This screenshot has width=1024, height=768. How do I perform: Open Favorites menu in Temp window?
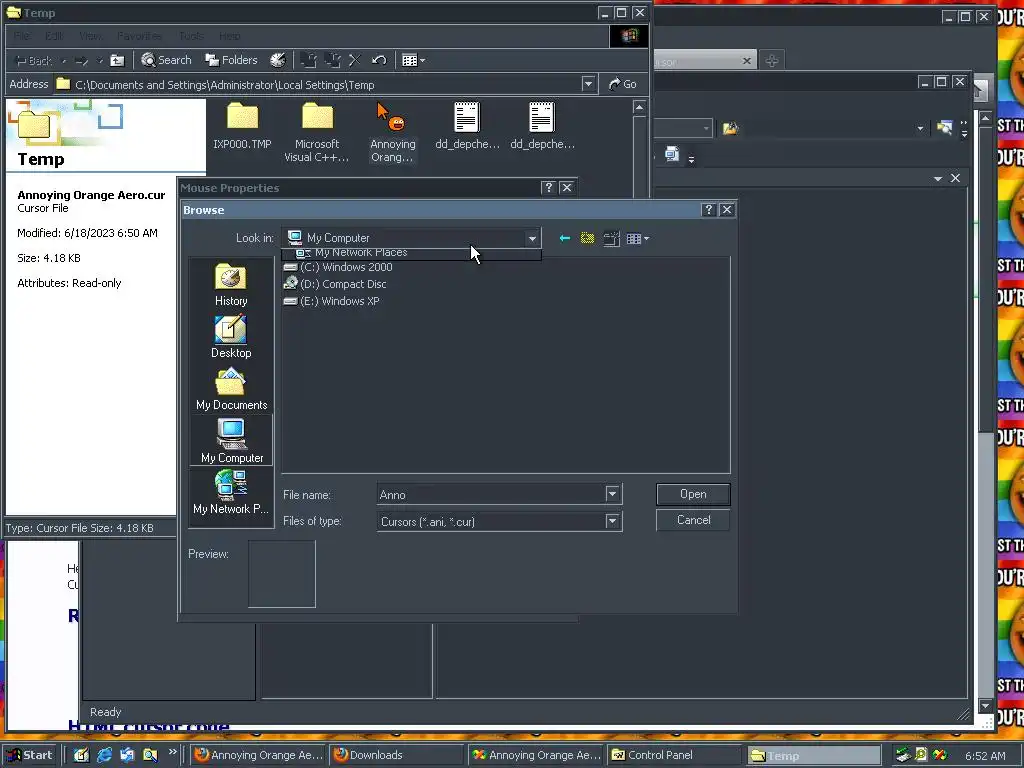pyautogui.click(x=139, y=36)
